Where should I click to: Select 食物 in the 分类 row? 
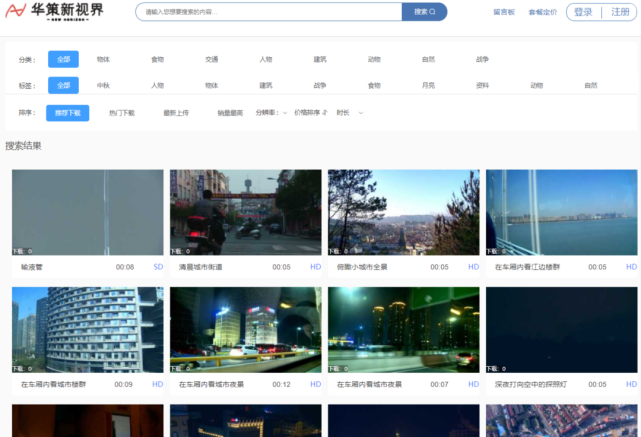[x=157, y=59]
